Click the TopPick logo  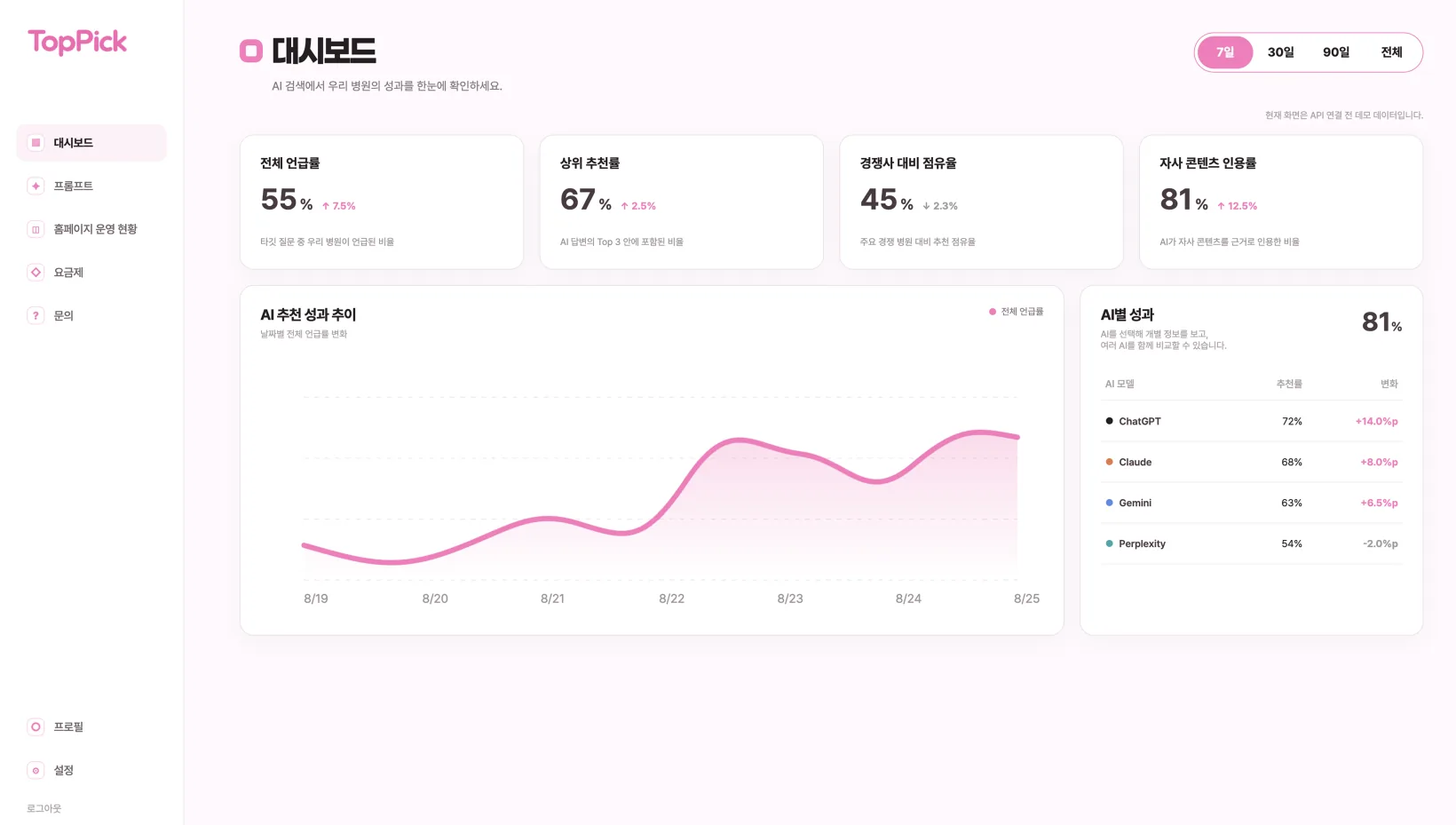pos(77,42)
